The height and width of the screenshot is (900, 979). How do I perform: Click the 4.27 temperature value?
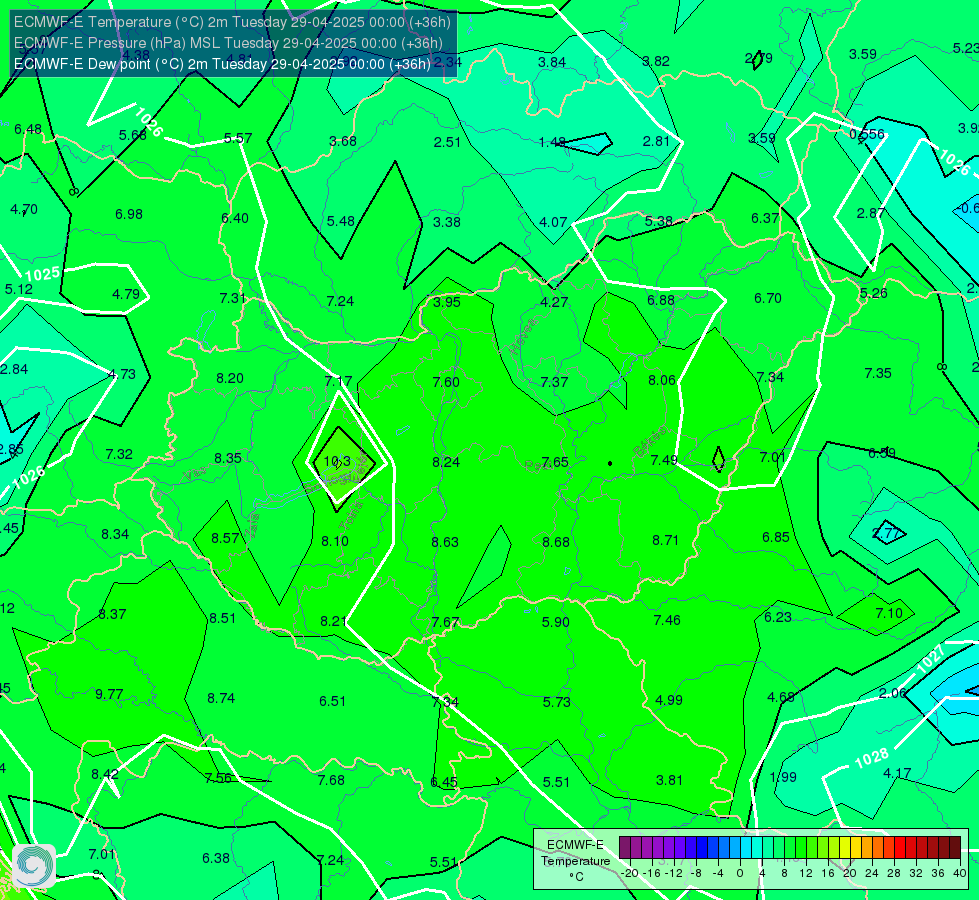click(554, 302)
